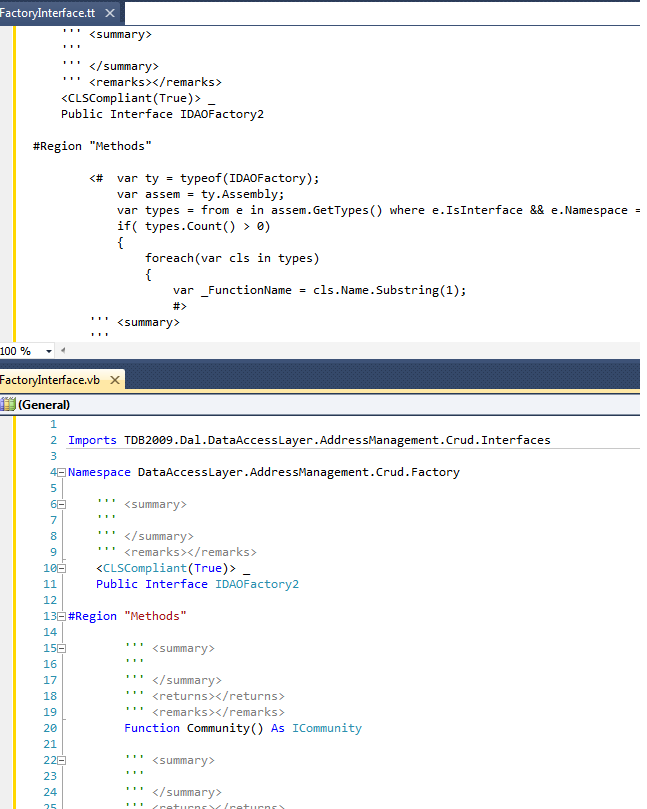Collapse the Methods region at line 13
Image resolution: width=647 pixels, height=809 pixels.
(x=62, y=617)
